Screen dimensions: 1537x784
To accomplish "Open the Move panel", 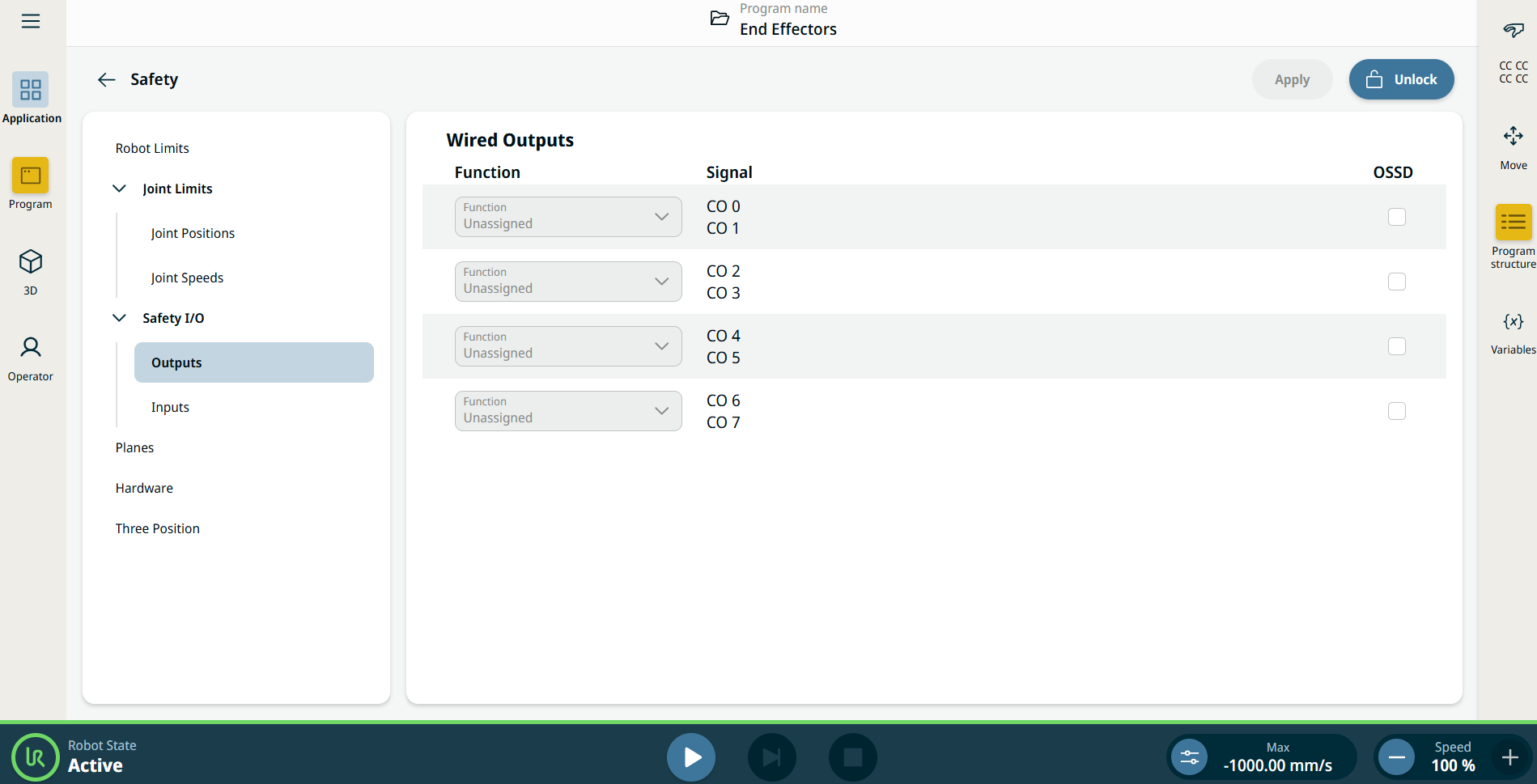I will point(1513,146).
